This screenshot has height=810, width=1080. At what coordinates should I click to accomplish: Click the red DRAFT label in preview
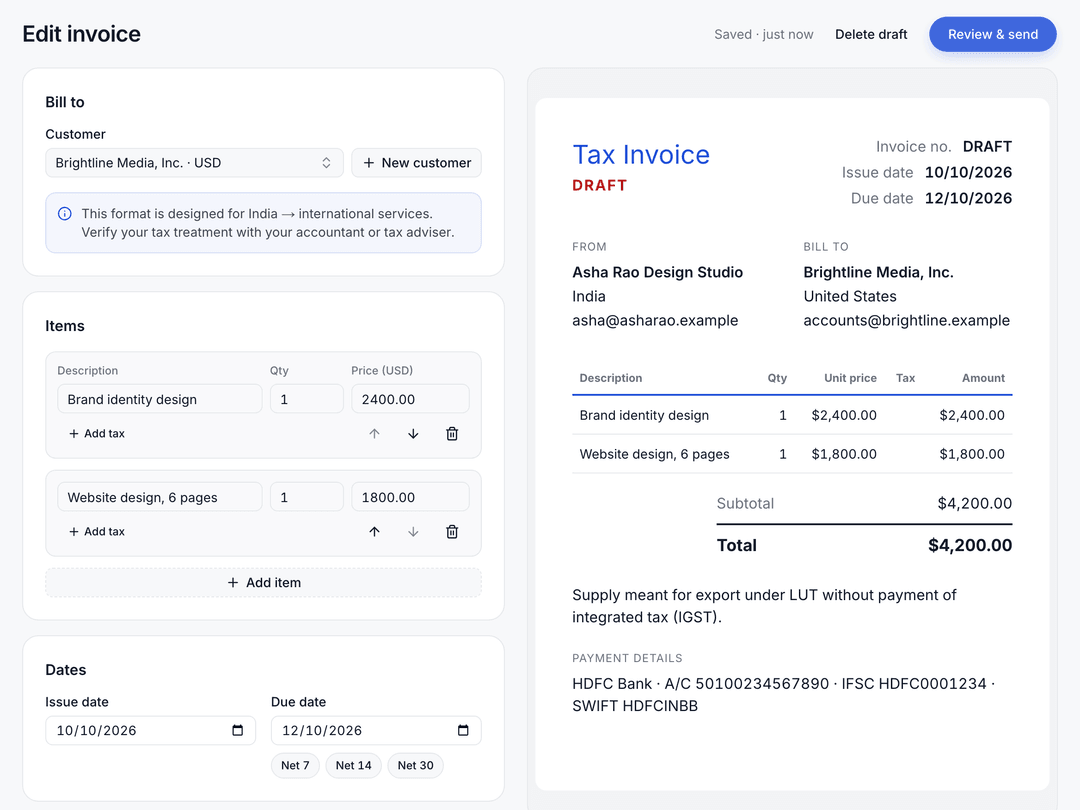pyautogui.click(x=600, y=185)
